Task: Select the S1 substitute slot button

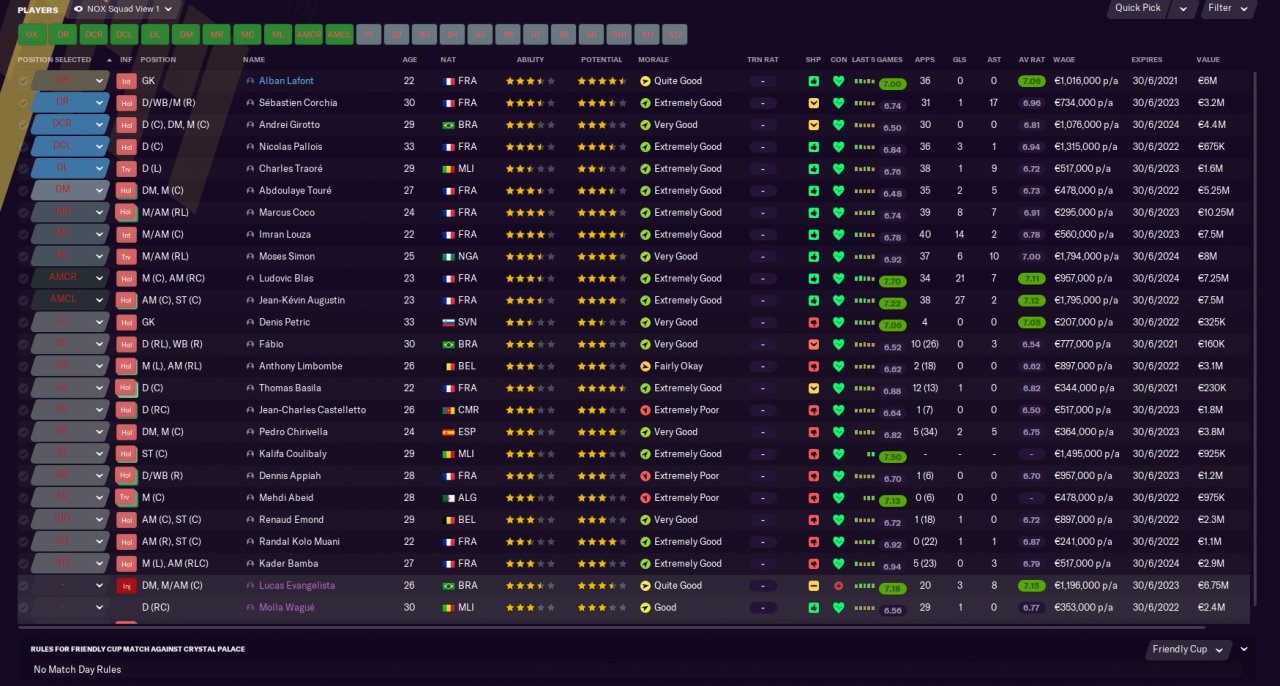Action: [x=370, y=35]
